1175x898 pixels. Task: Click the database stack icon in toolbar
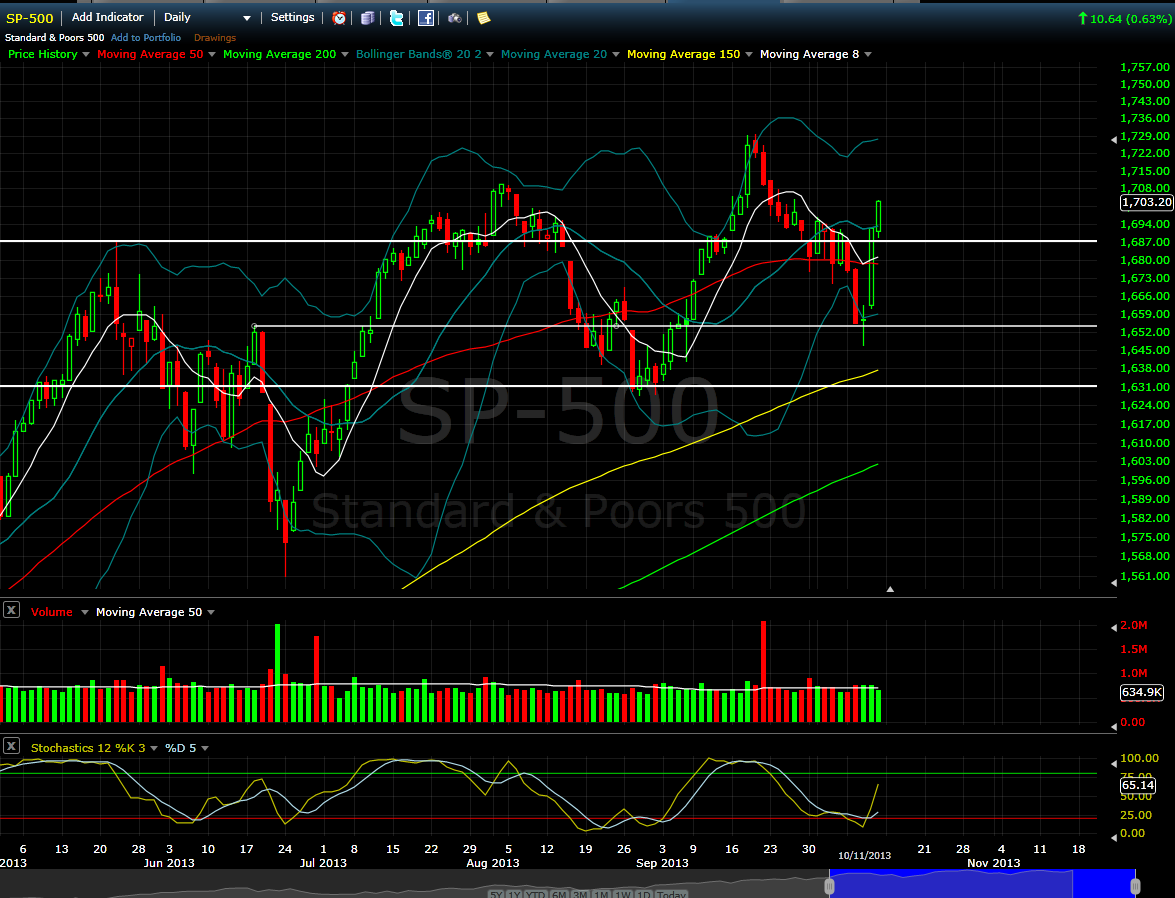(367, 18)
